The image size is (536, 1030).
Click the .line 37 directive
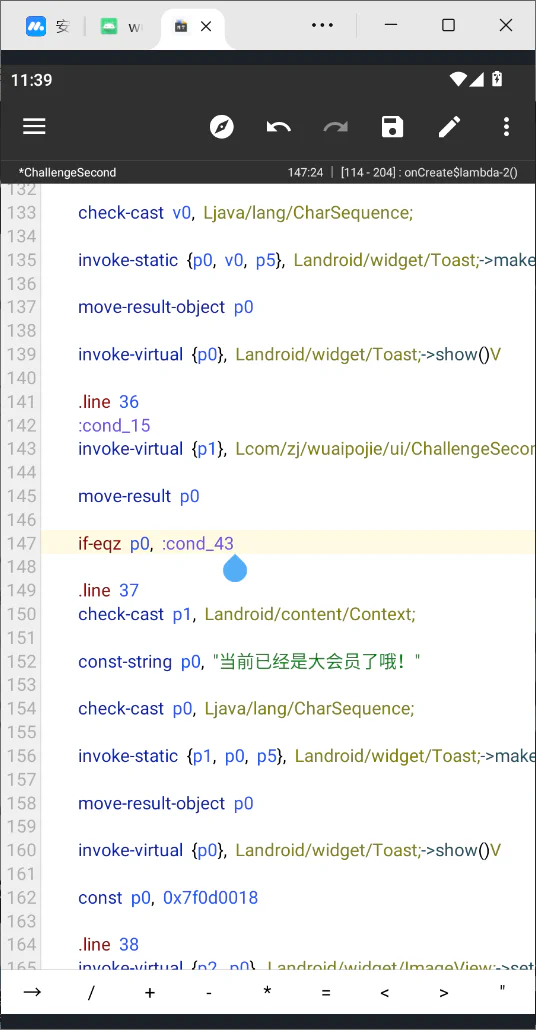click(108, 590)
